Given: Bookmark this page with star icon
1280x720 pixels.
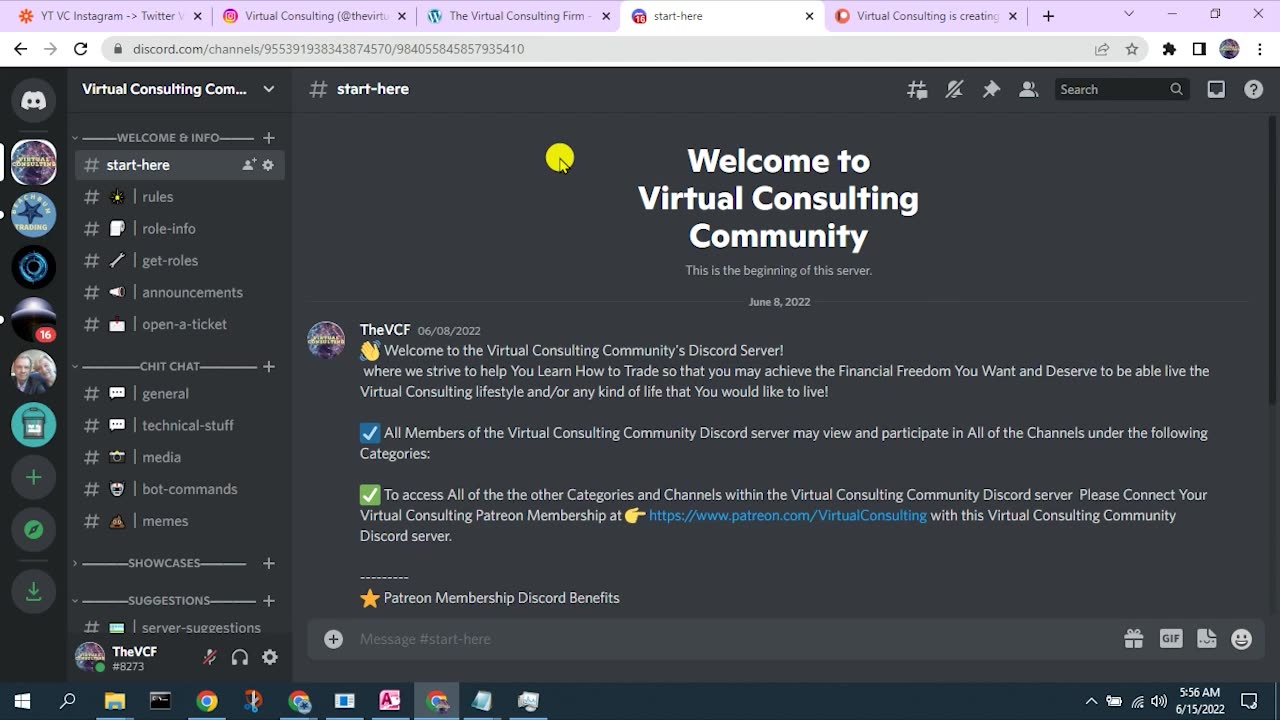Looking at the screenshot, I should point(1132,49).
